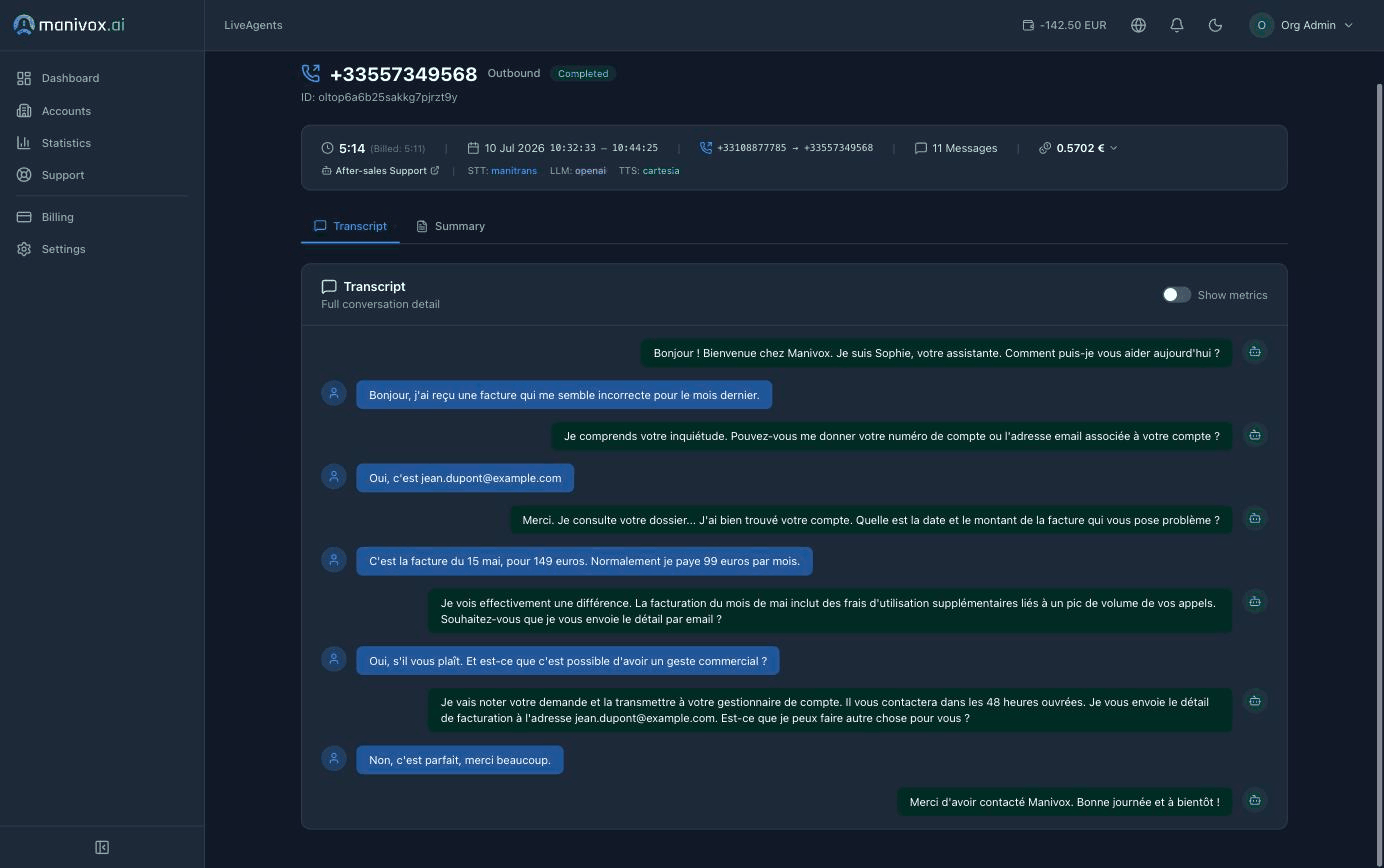
Task: Click the TTS cartesia label
Action: pos(649,171)
